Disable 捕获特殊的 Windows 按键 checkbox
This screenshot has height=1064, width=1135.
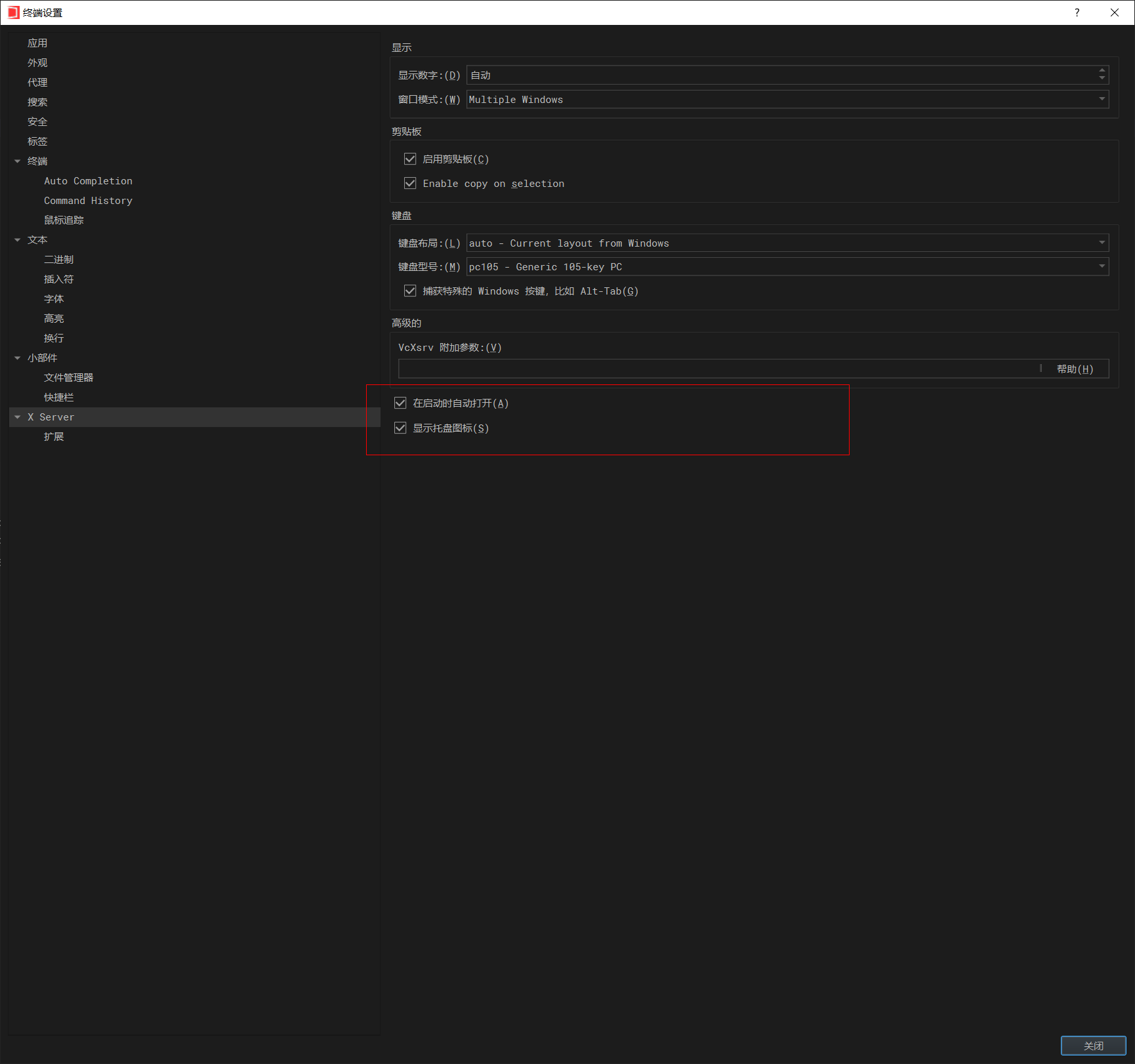click(410, 291)
